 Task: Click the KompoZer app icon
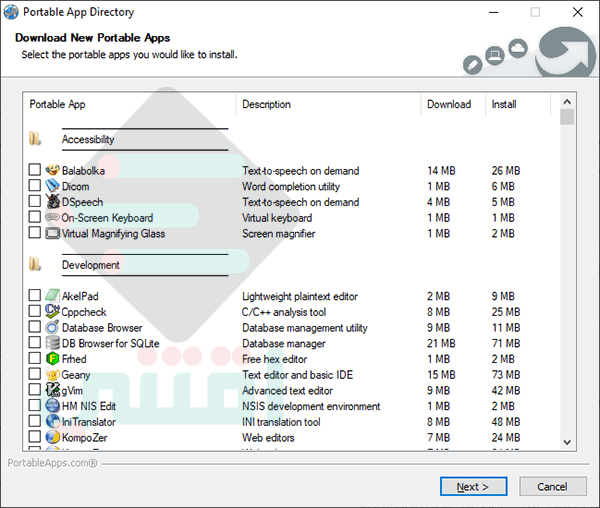52,436
